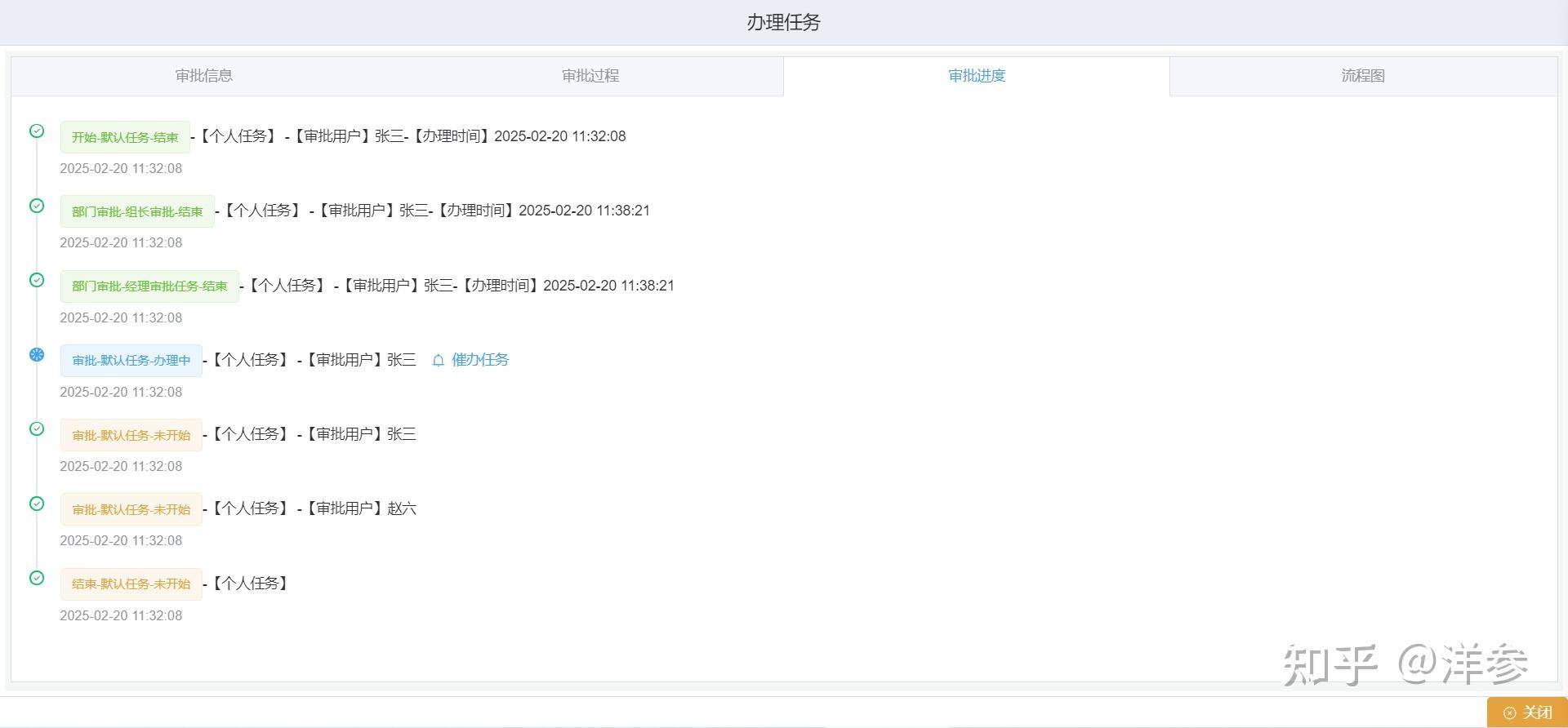Click the 经理审批任务 row's 办理时间 11:38:21 text
Image resolution: width=1568 pixels, height=728 pixels.
[566, 286]
